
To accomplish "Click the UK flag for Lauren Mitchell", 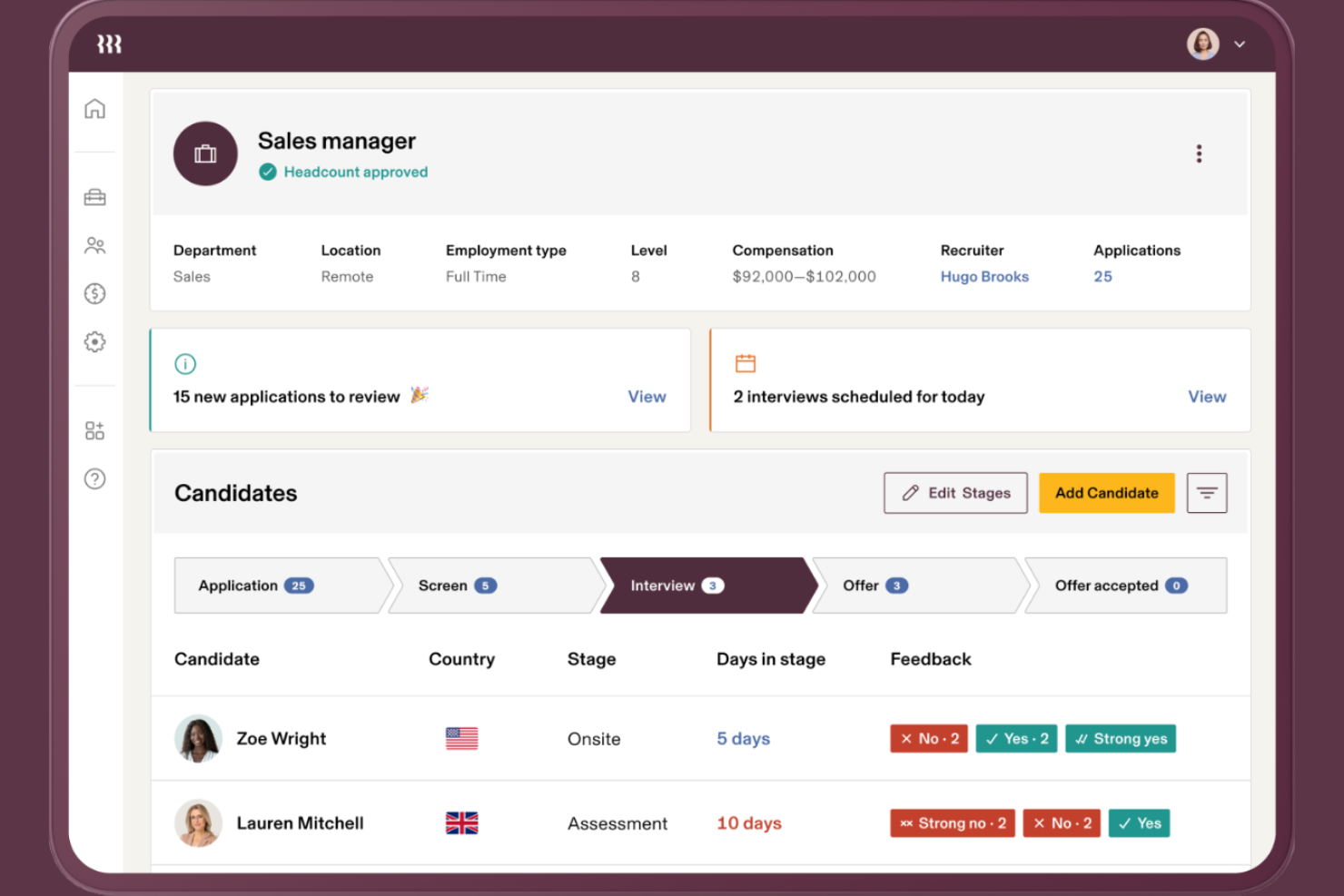I will (x=461, y=823).
